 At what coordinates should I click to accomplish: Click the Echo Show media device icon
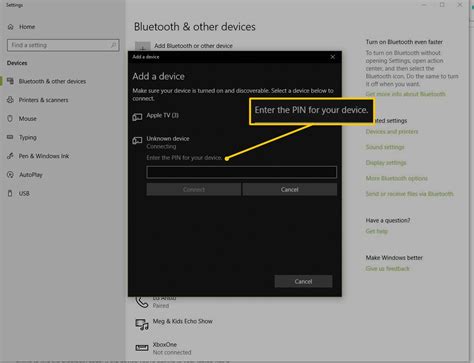[x=142, y=324]
